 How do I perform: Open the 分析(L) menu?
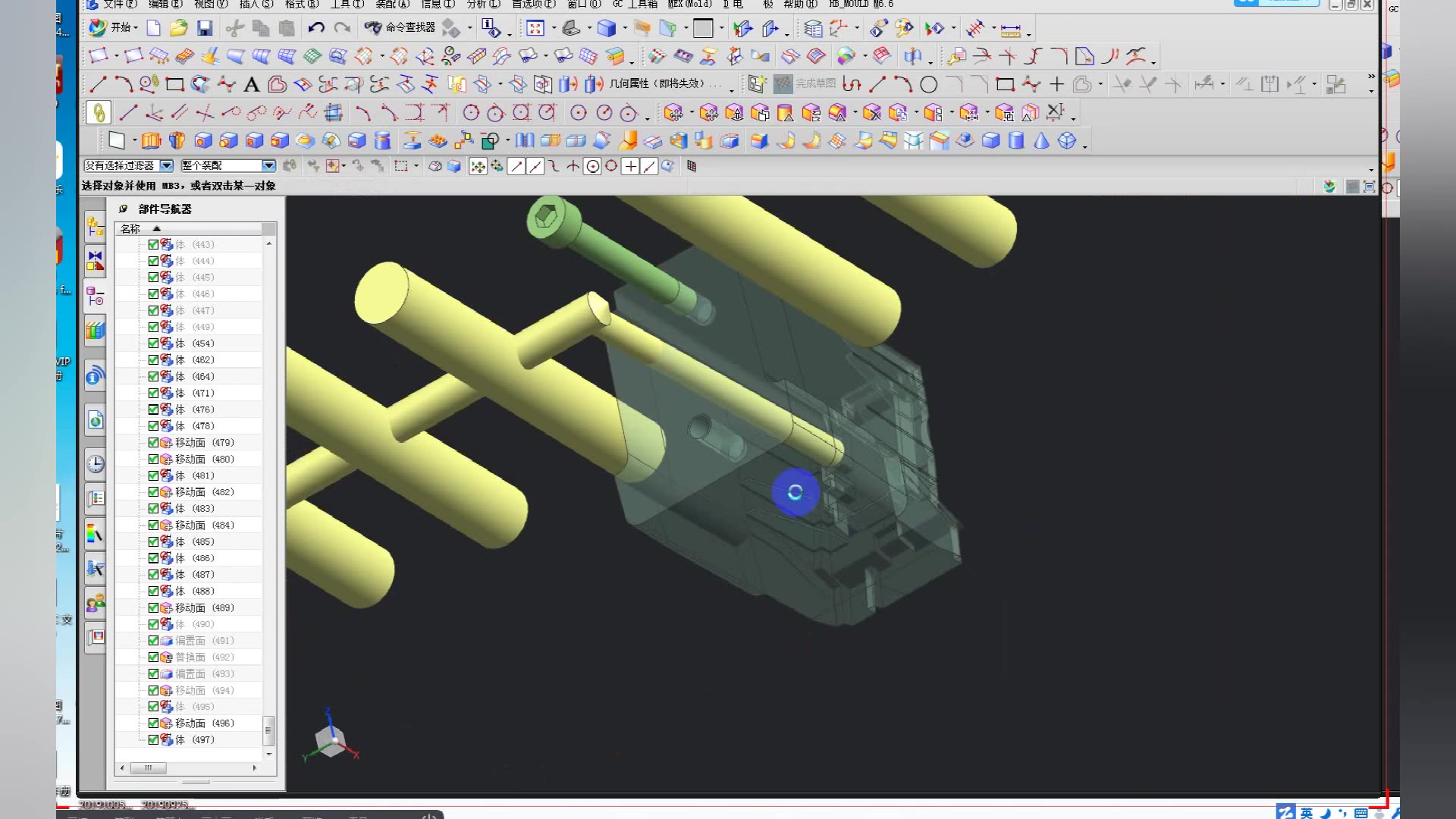pos(483,4)
